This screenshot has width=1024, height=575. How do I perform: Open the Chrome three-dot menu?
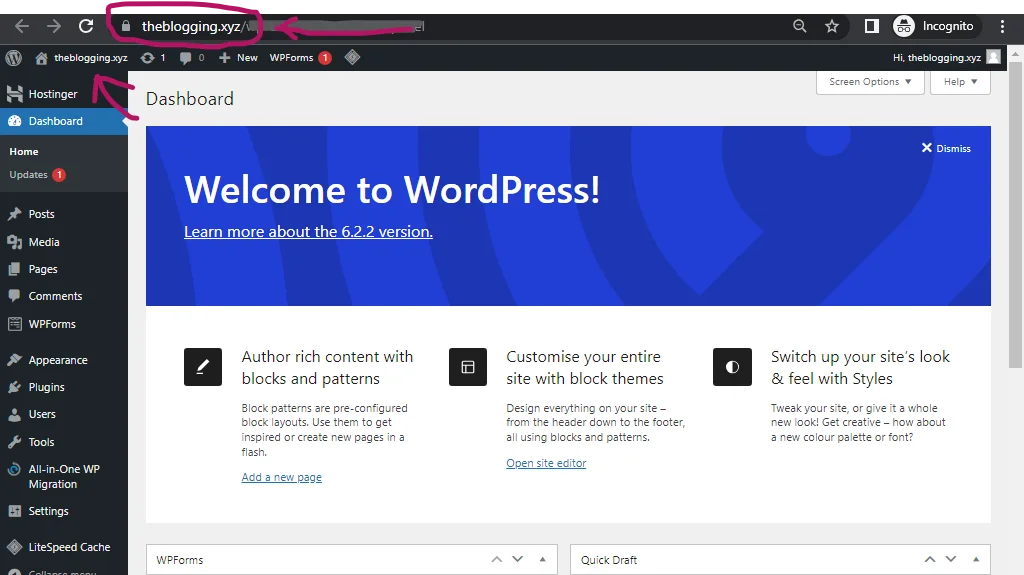tap(1002, 26)
